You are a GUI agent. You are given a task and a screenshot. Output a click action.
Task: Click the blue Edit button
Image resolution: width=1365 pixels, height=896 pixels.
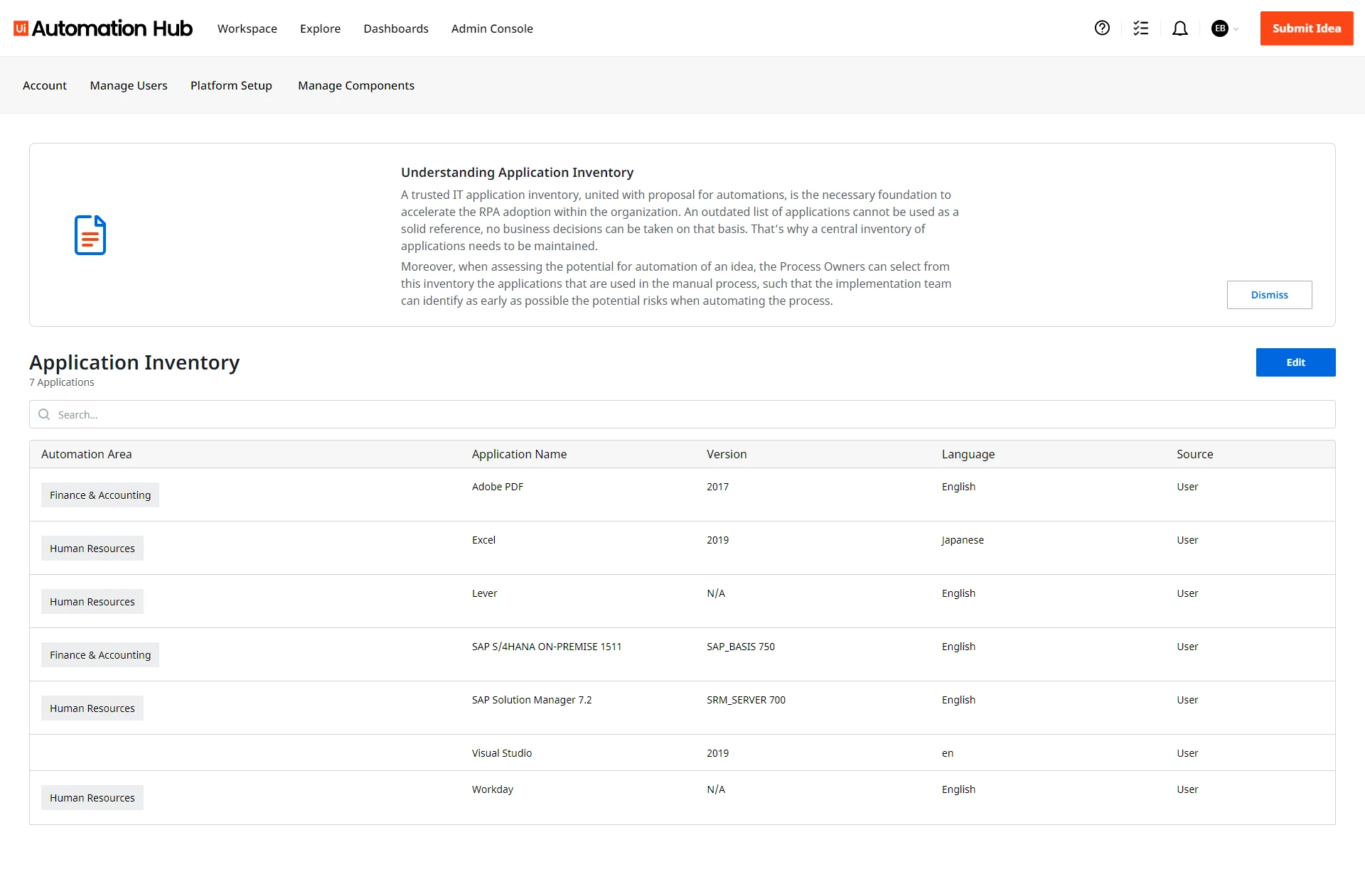(1295, 362)
